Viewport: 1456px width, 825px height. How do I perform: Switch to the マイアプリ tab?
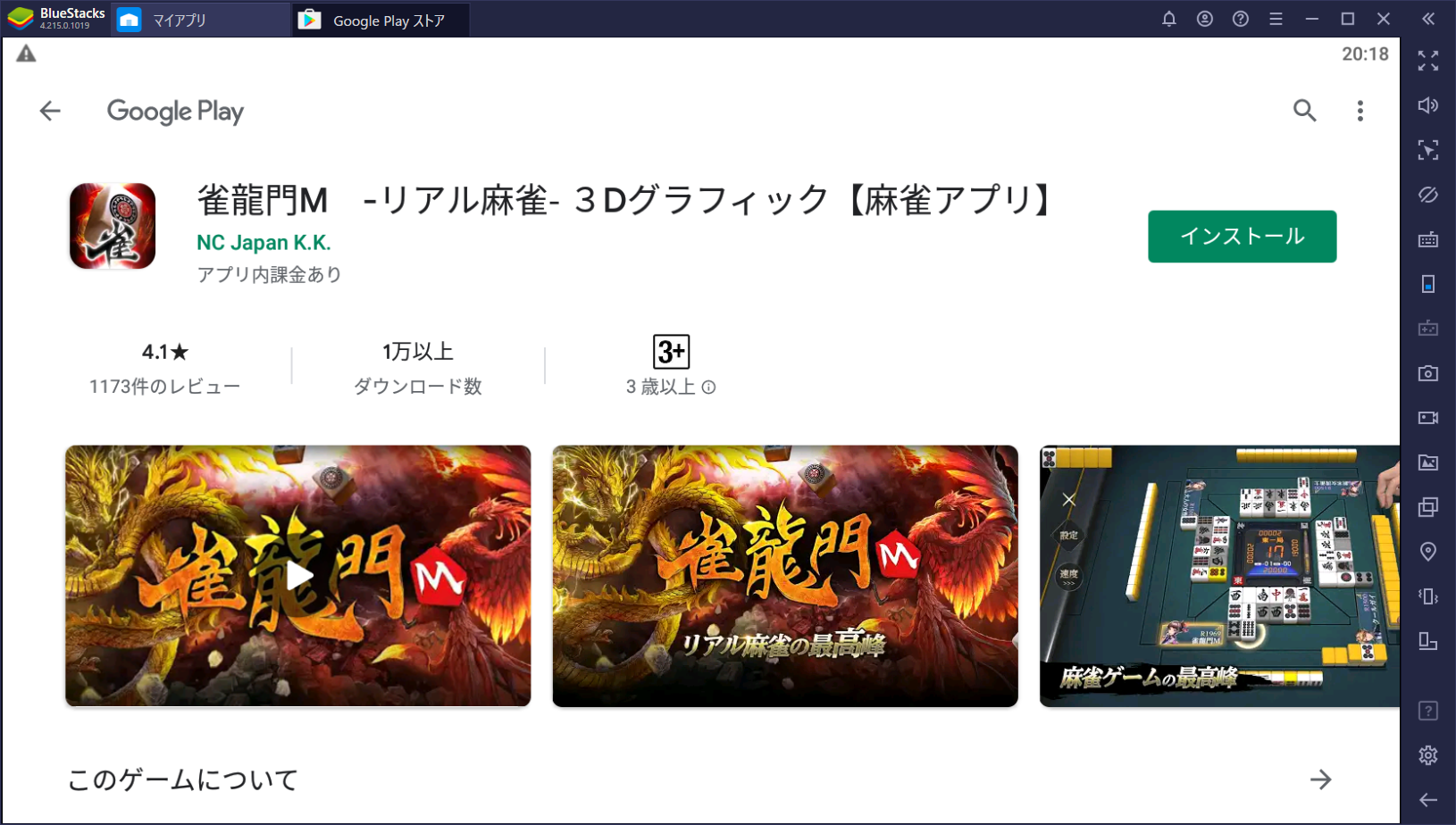(x=201, y=20)
